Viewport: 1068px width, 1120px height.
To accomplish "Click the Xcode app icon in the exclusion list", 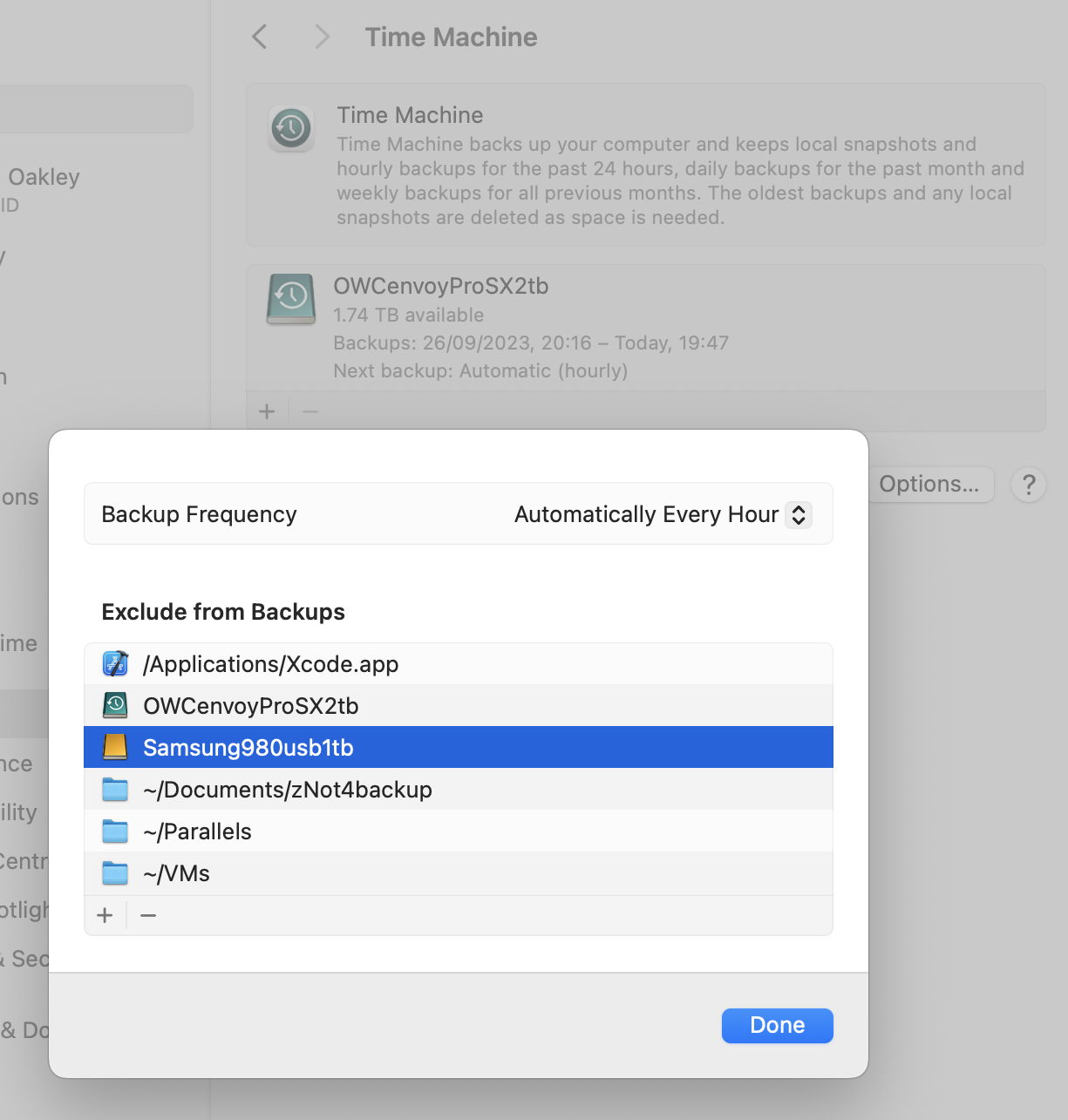I will pos(114,663).
